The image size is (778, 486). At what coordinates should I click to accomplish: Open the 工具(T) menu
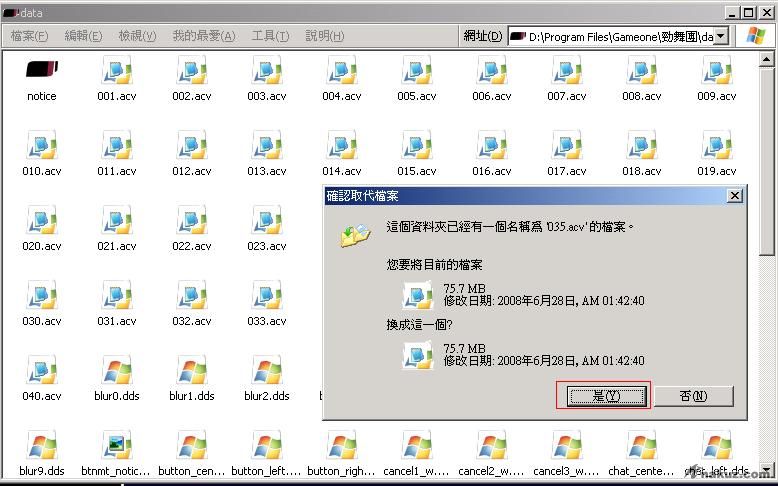(x=270, y=36)
